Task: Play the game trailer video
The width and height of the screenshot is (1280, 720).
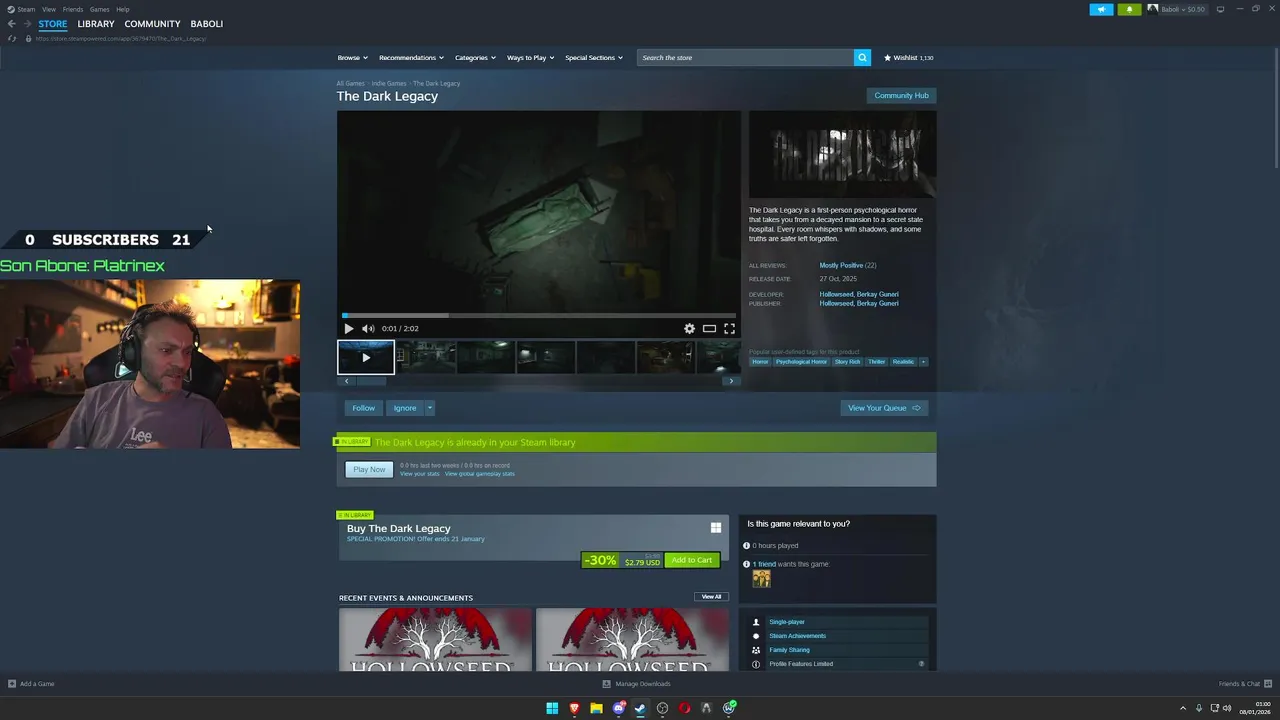Action: 348,328
